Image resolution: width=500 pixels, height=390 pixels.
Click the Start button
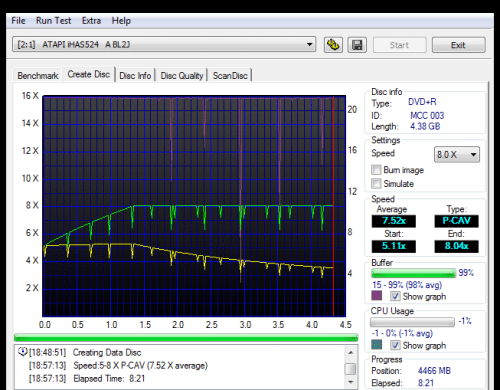point(399,45)
